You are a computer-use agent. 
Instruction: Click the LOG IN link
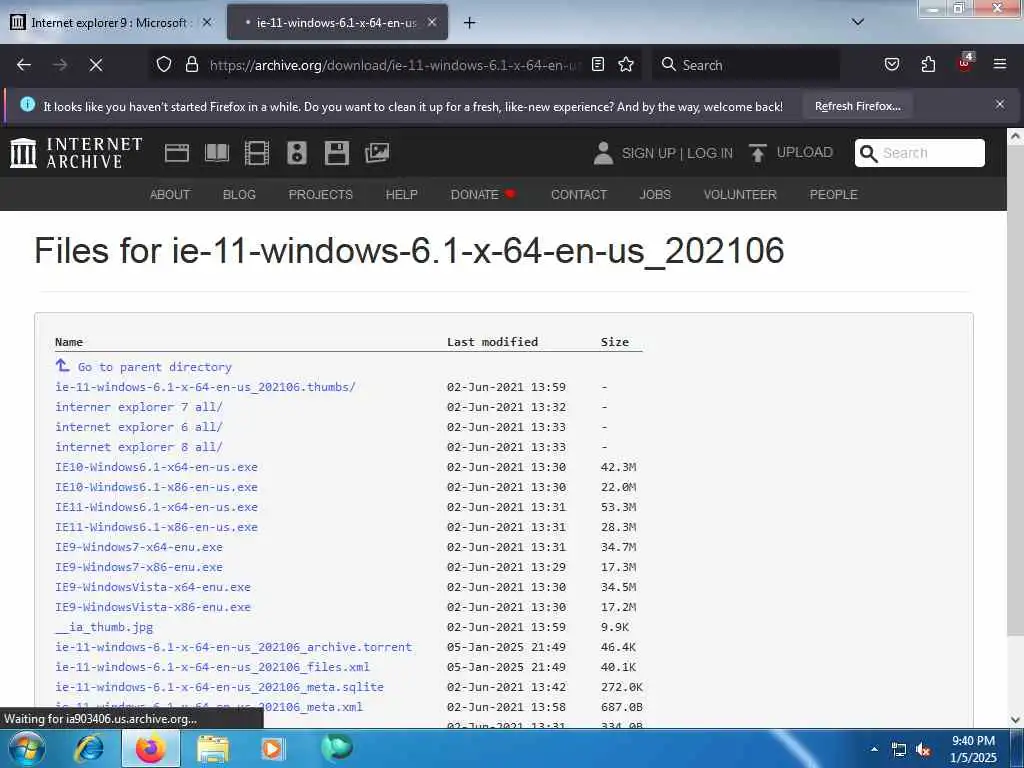[x=710, y=153]
